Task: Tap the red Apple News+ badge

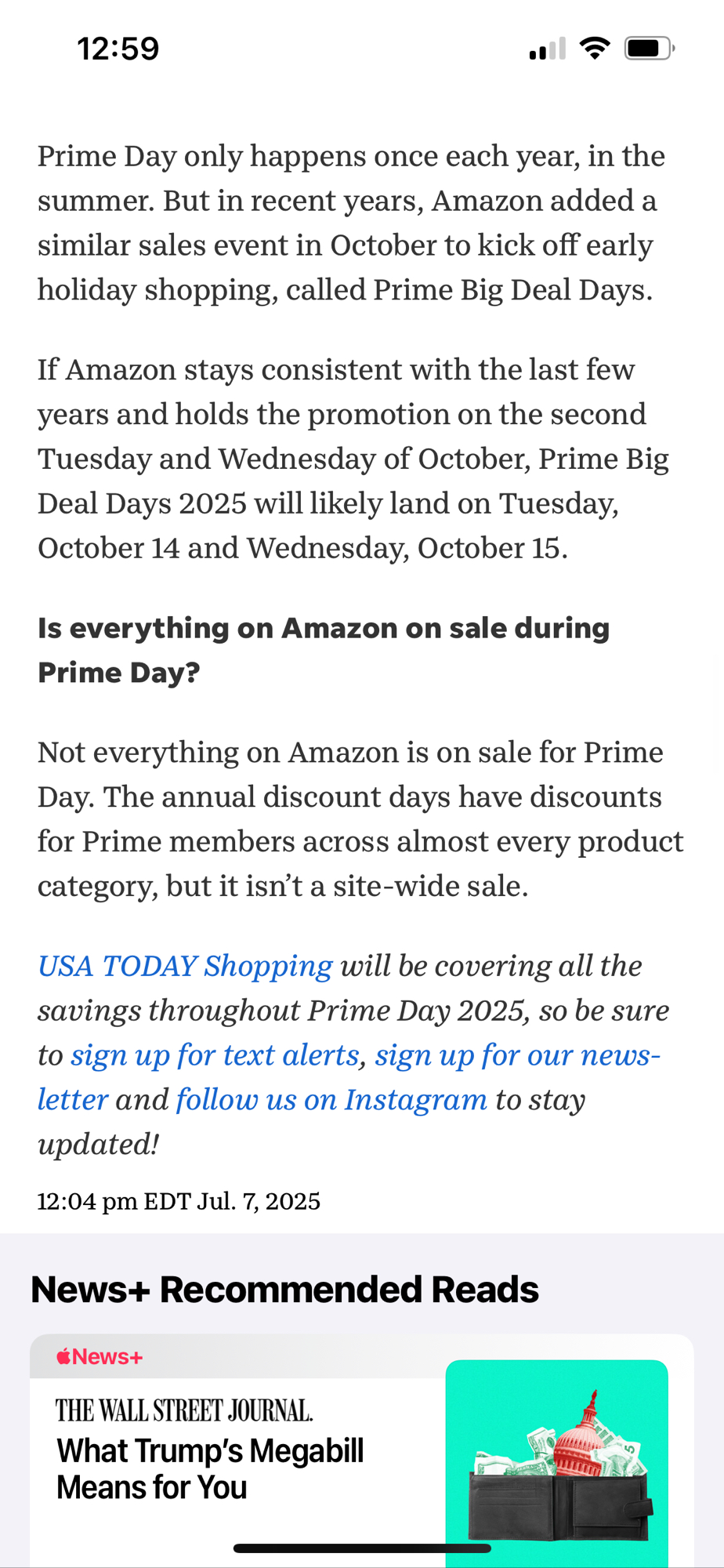Action: pos(100,1357)
